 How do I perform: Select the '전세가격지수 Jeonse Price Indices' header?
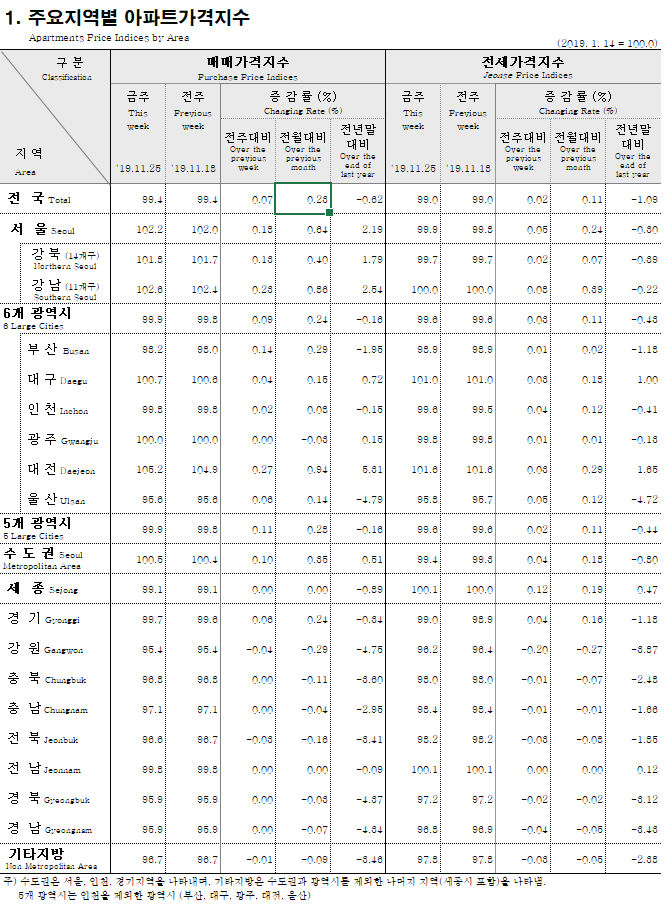523,67
